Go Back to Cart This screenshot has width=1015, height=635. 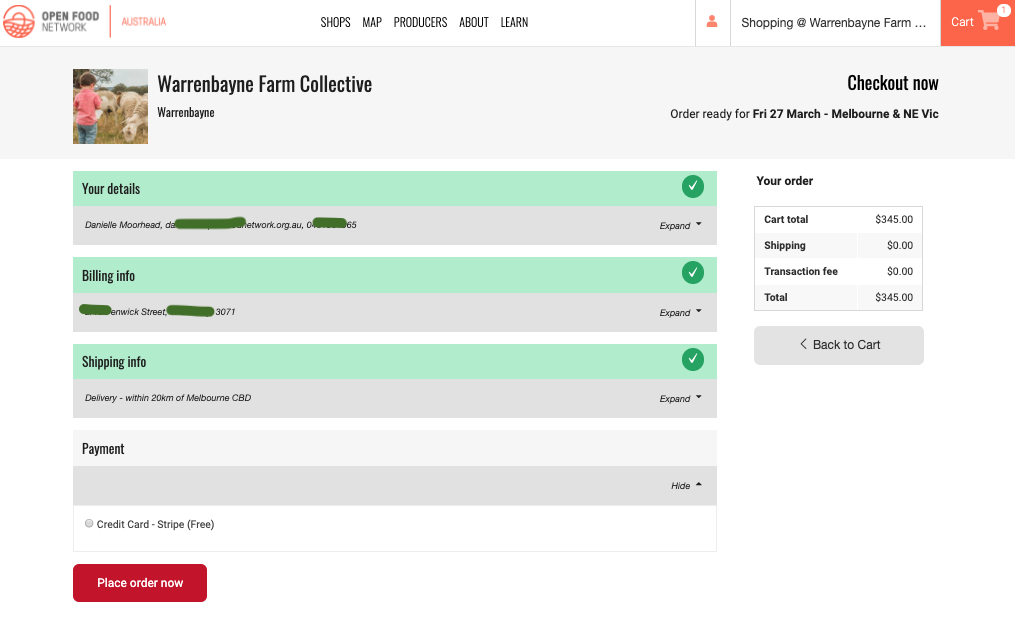click(839, 345)
